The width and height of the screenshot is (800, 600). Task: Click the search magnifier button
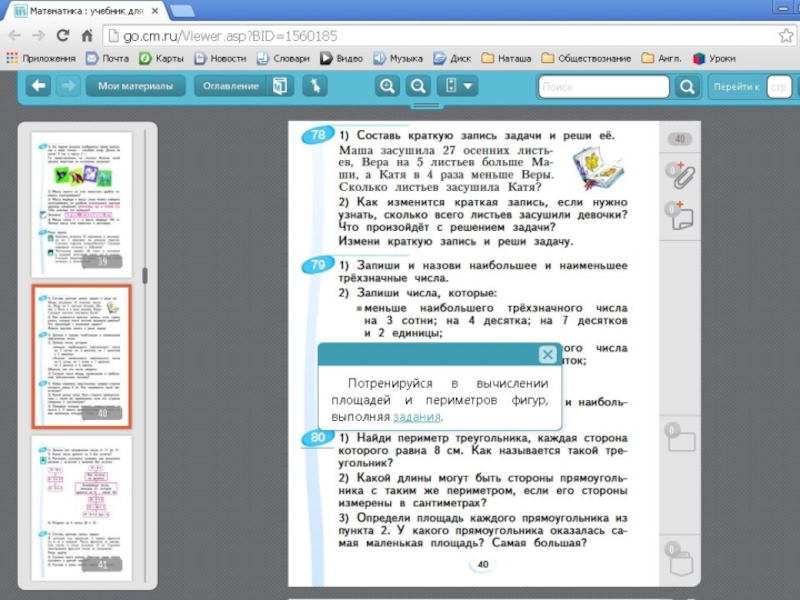687,87
